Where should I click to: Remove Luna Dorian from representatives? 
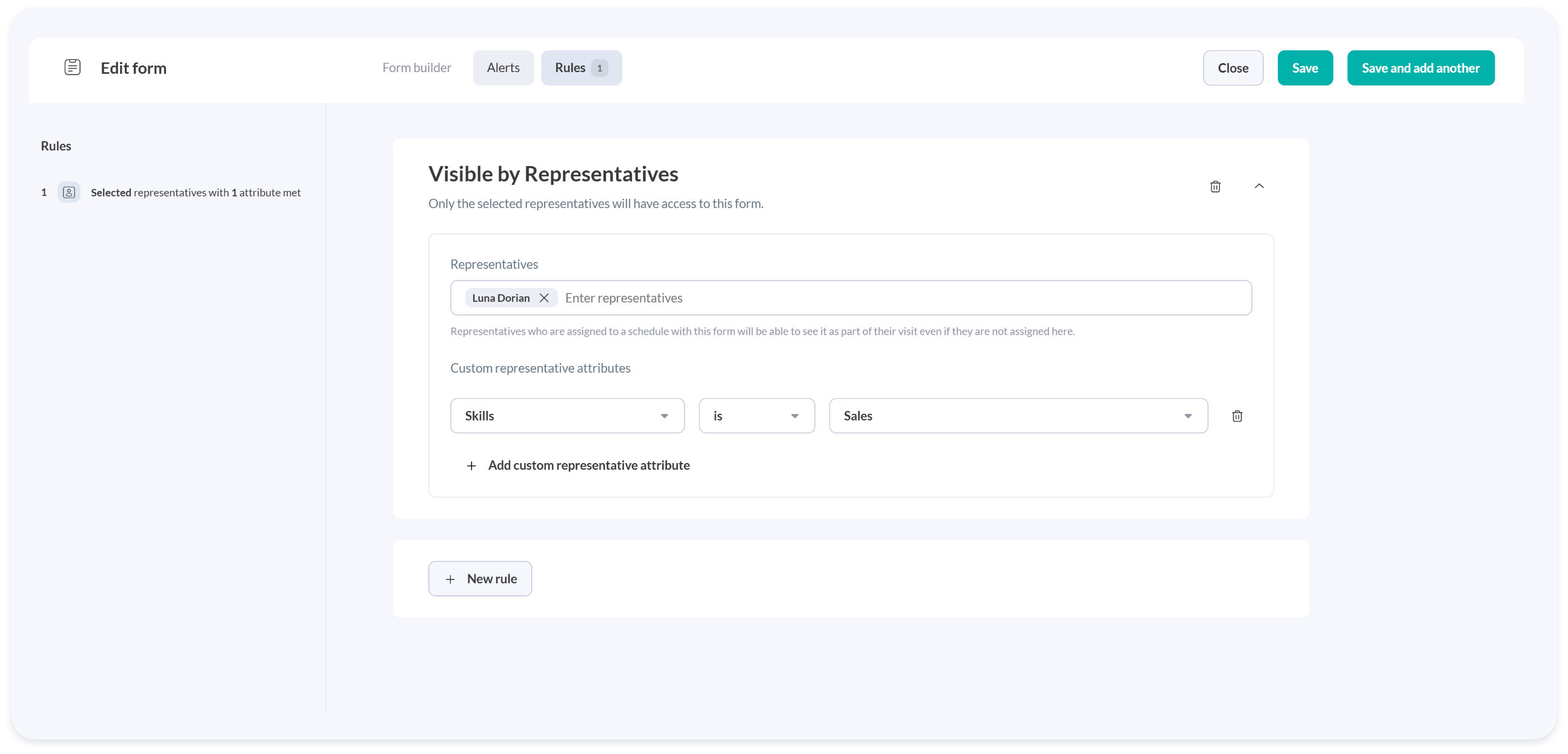(544, 298)
